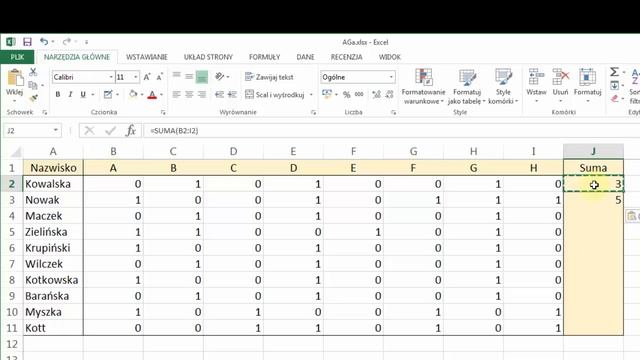Click the Comma Style 000 icon

(359, 94)
